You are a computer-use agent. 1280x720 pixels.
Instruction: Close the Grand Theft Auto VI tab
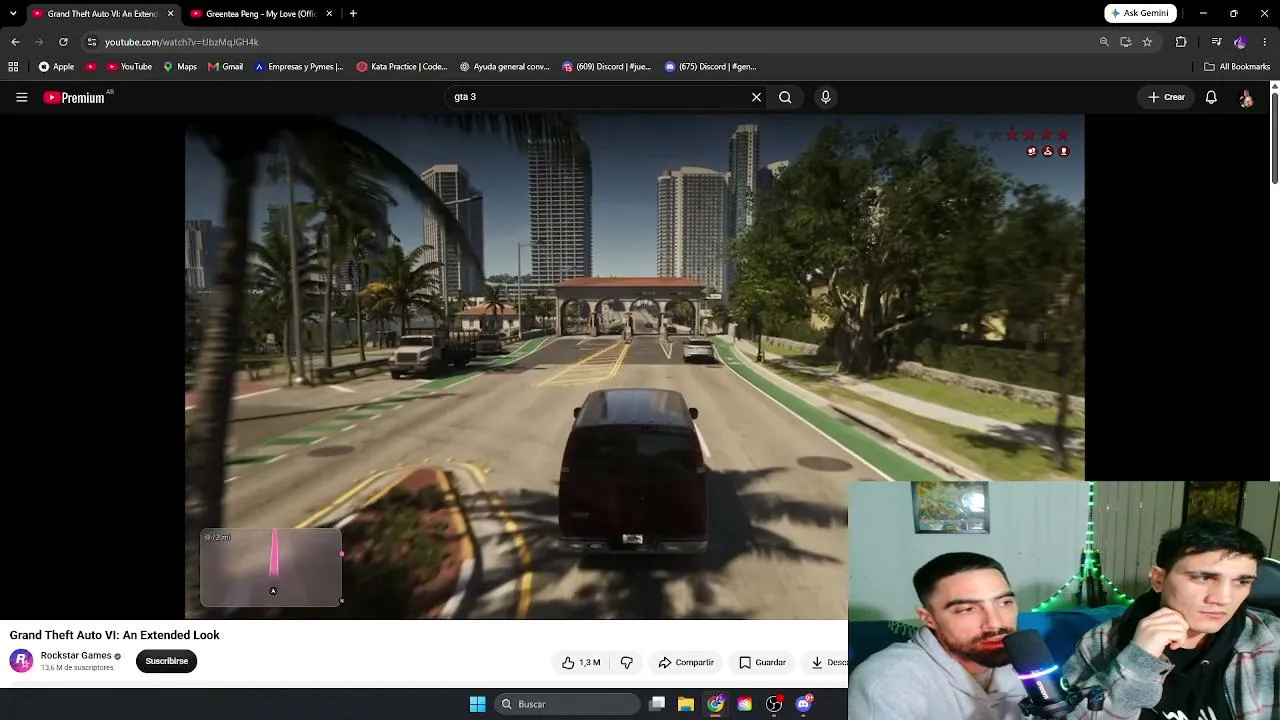pyautogui.click(x=171, y=14)
